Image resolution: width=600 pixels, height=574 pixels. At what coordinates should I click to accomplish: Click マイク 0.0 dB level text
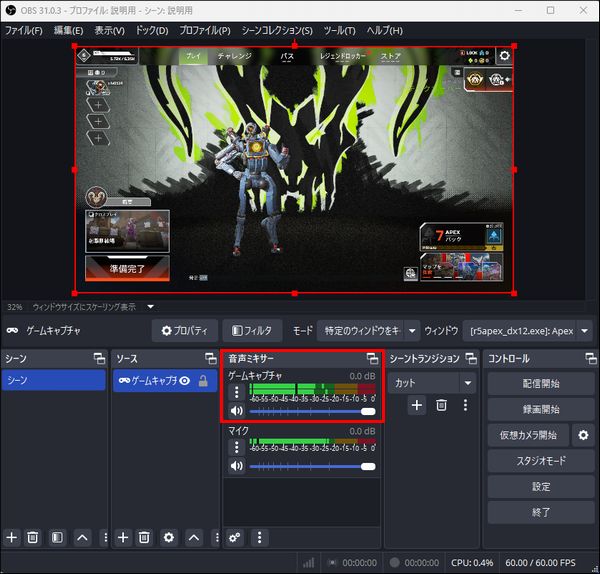pyautogui.click(x=362, y=431)
